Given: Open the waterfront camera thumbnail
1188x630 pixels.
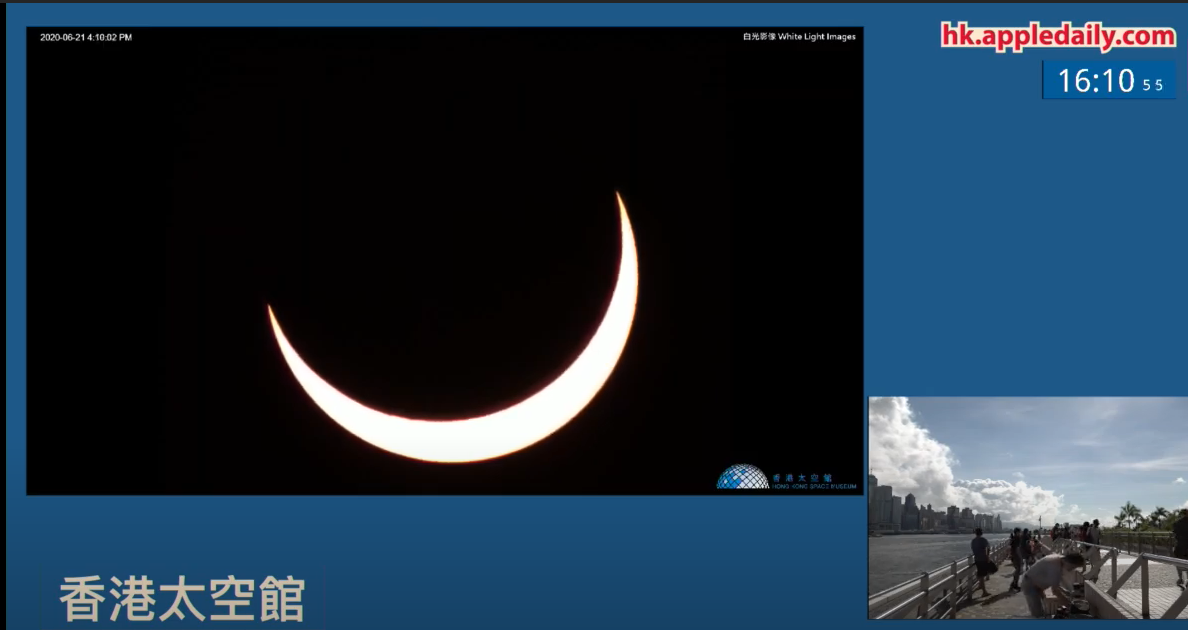Looking at the screenshot, I should (x=1027, y=507).
